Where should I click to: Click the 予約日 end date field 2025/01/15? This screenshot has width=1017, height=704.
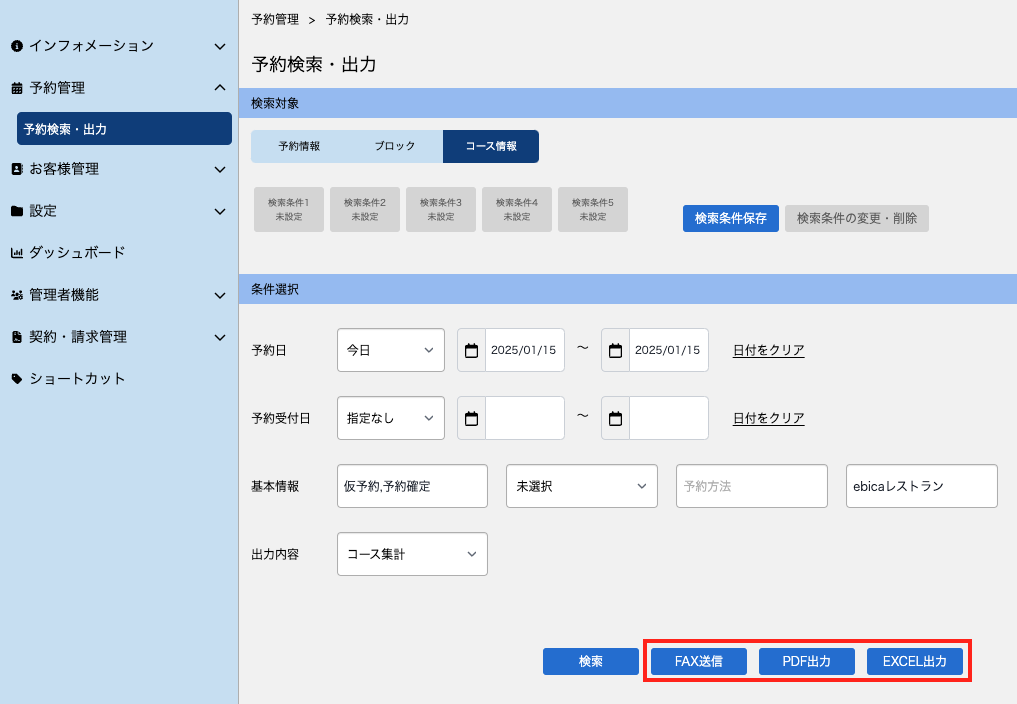point(668,350)
